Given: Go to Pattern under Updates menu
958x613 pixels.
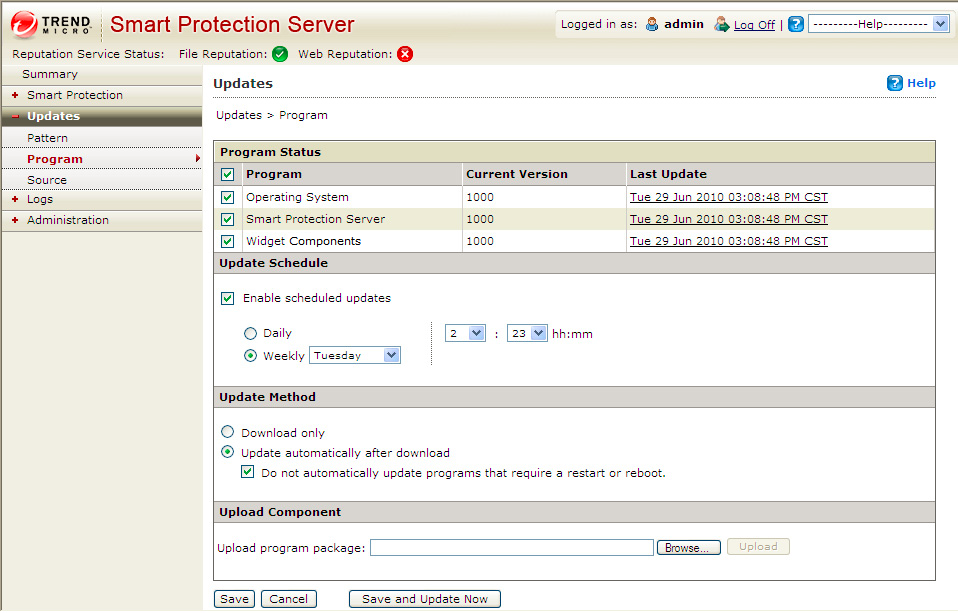Looking at the screenshot, I should (x=48, y=138).
